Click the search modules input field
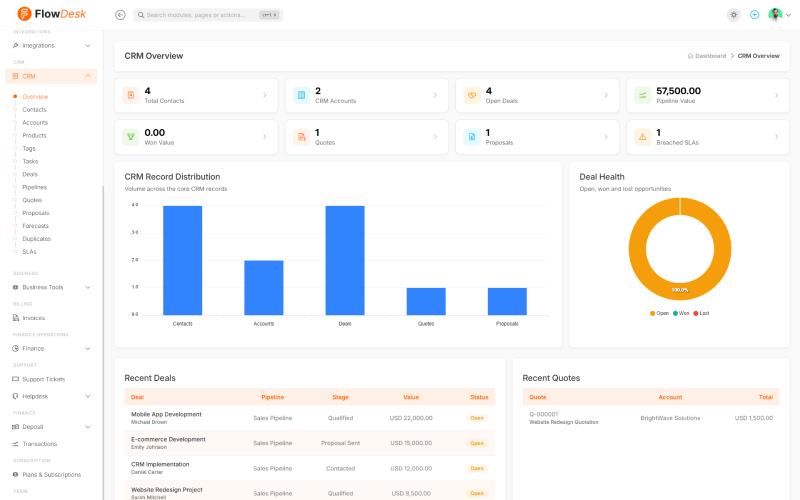800x500 pixels. (x=208, y=15)
